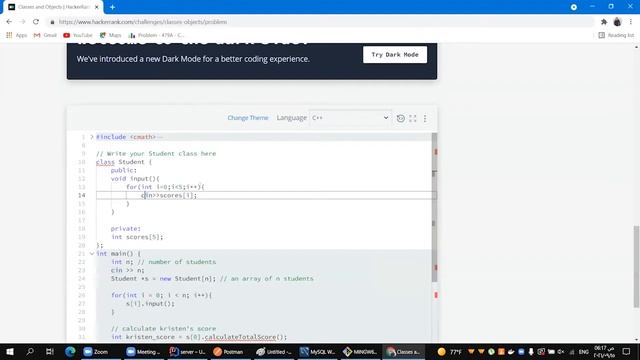Reload the HackerRank page
Image resolution: width=640 pixels, height=360 pixels.
click(36, 22)
